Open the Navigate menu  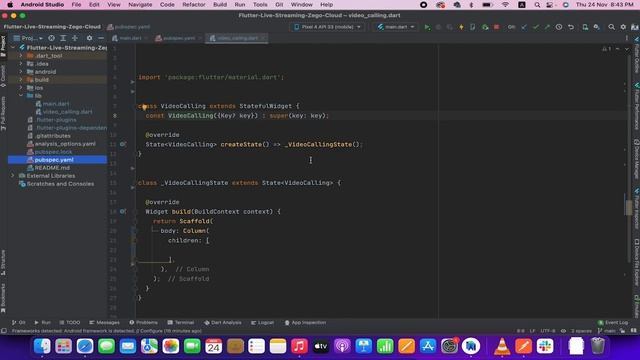click(140, 4)
